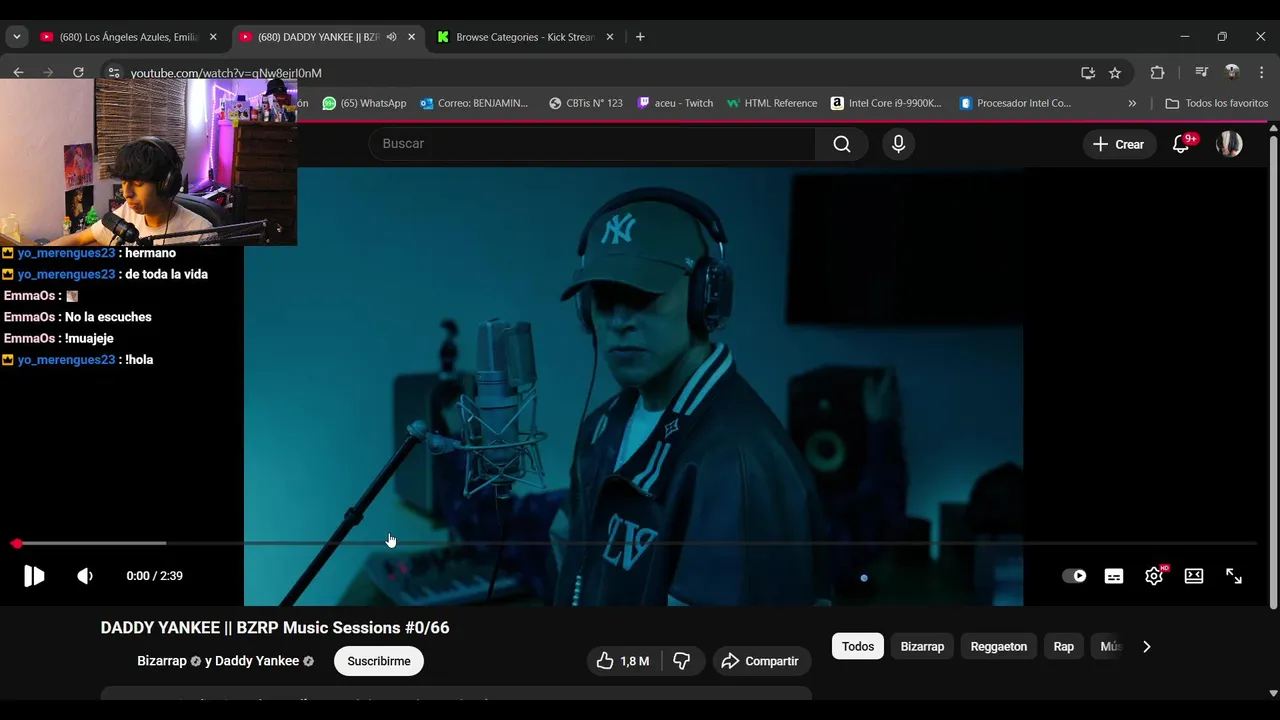Image resolution: width=1280 pixels, height=720 pixels.
Task: Go forward with the browser arrow
Action: 48,72
